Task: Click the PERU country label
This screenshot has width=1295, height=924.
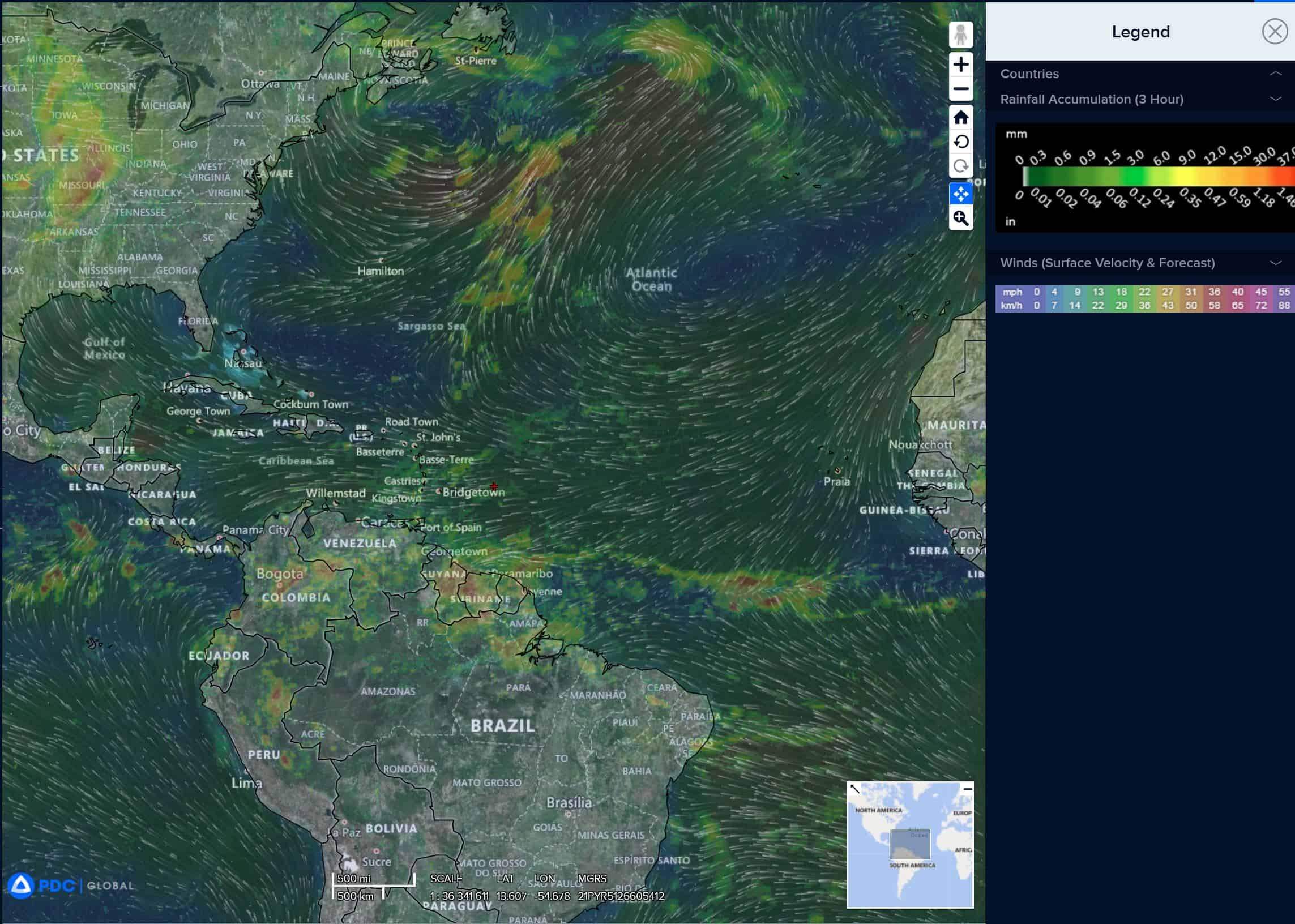Action: click(264, 755)
